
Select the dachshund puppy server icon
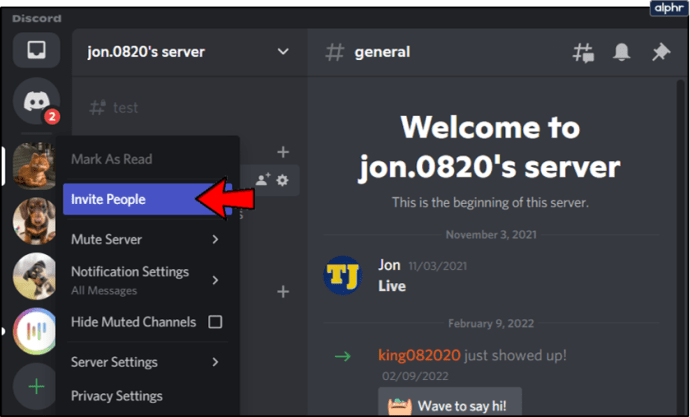(34, 221)
